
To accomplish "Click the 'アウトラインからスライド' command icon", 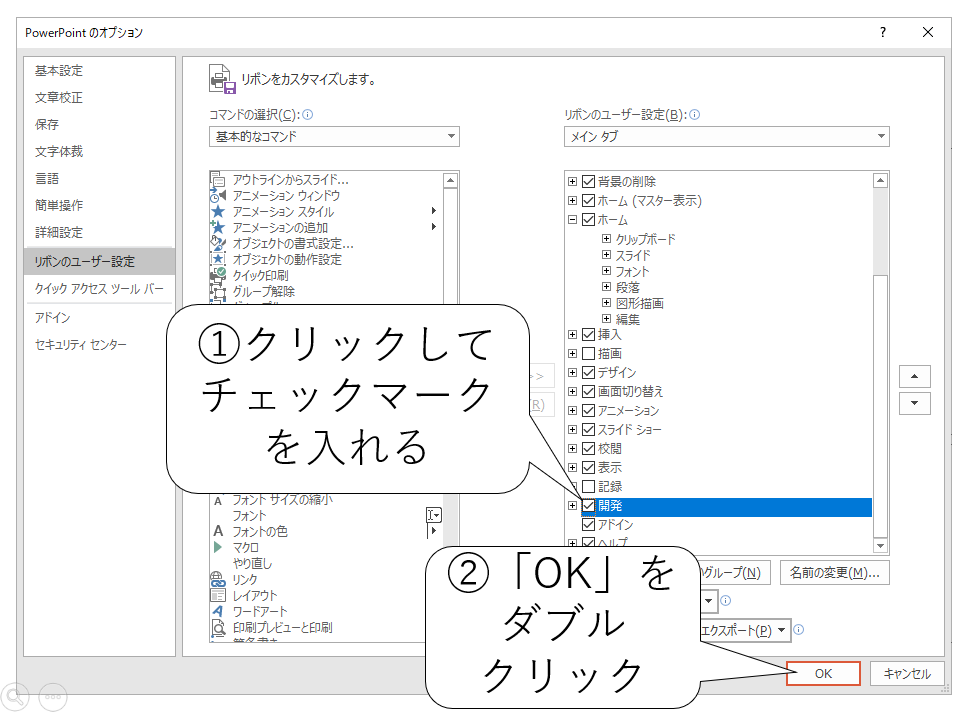I will click(x=218, y=180).
